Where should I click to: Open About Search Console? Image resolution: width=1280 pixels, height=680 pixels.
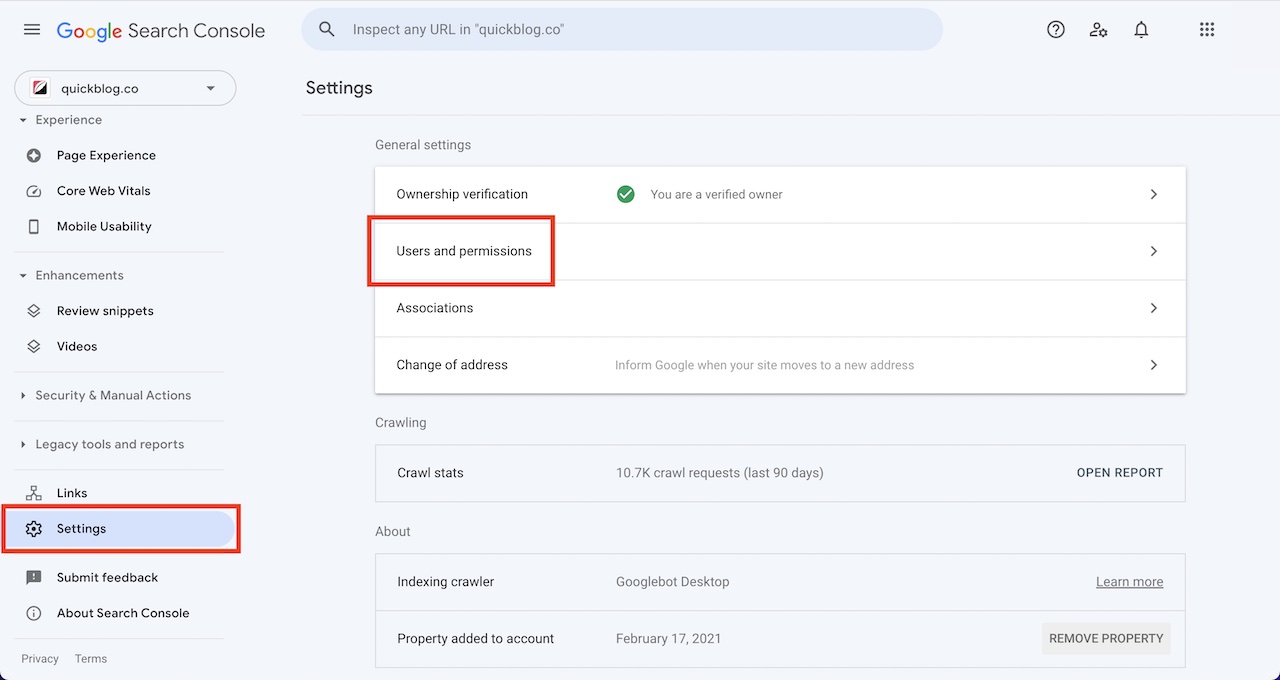pyautogui.click(x=123, y=613)
